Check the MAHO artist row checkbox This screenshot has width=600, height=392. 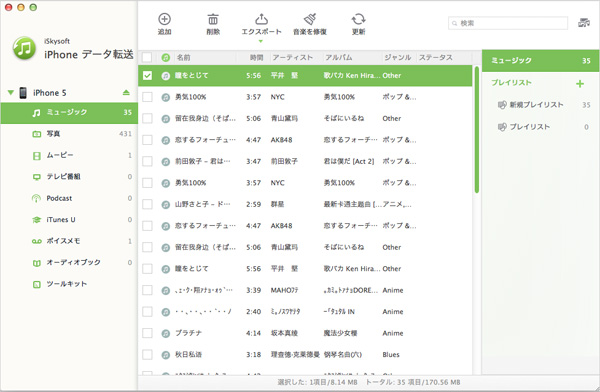pos(147,290)
